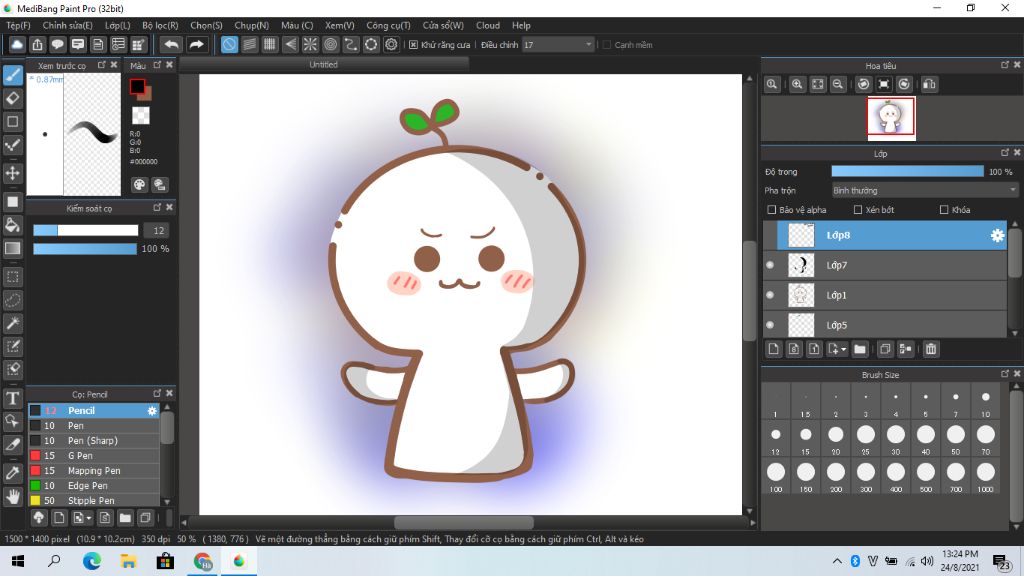This screenshot has width=1024, height=576.
Task: Click the Undo arrow in toolbar
Action: 171,44
